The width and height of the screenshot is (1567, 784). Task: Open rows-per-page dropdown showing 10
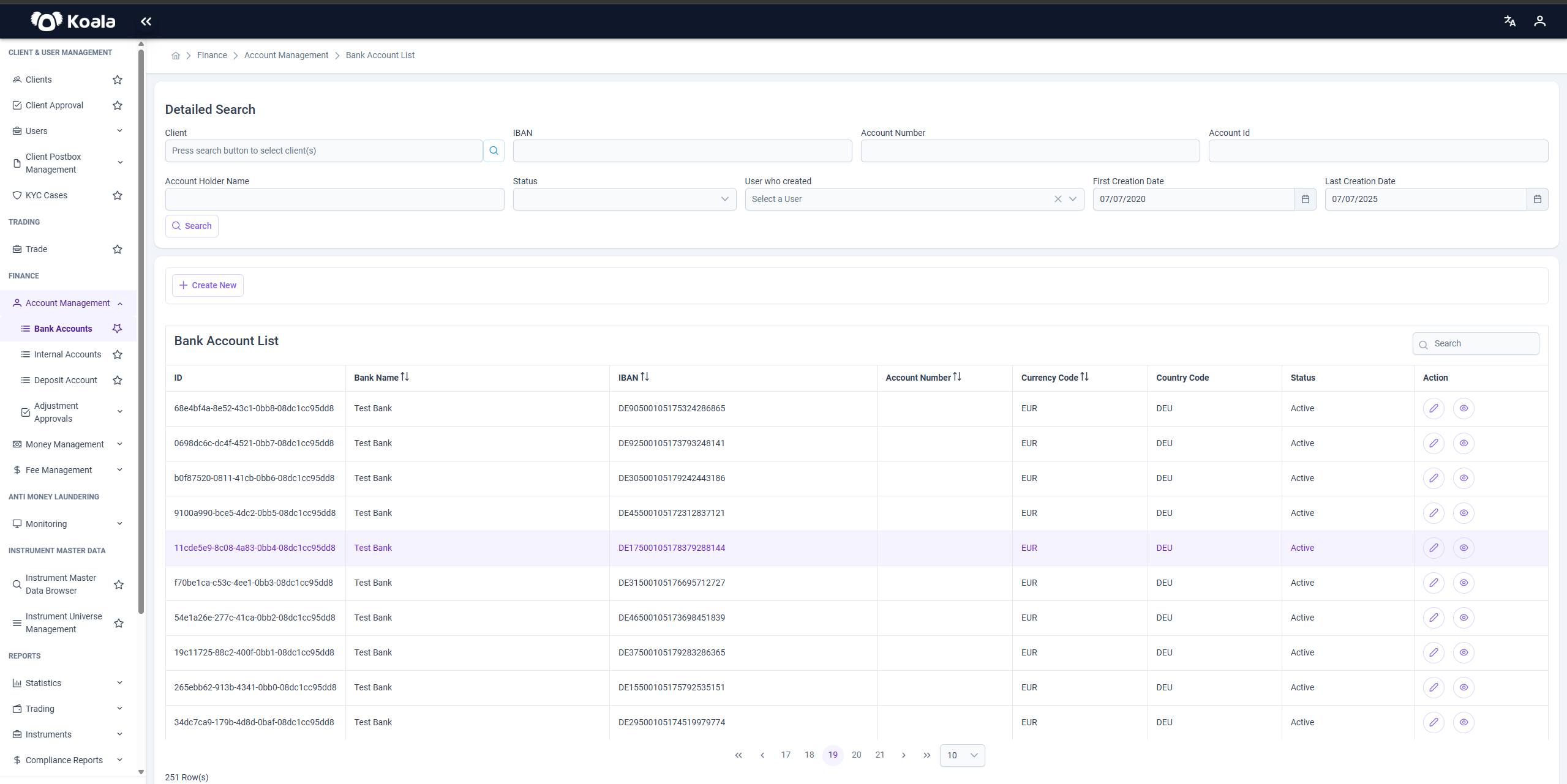tap(962, 755)
